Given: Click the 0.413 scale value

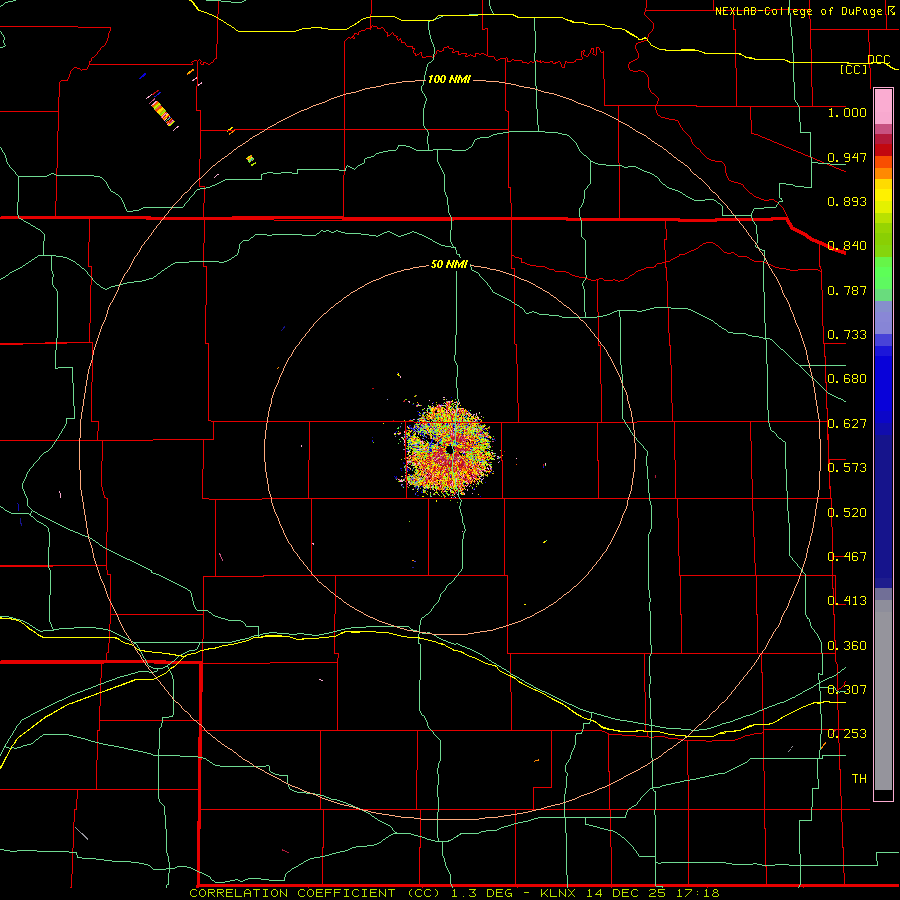Looking at the screenshot, I should click(x=847, y=601).
